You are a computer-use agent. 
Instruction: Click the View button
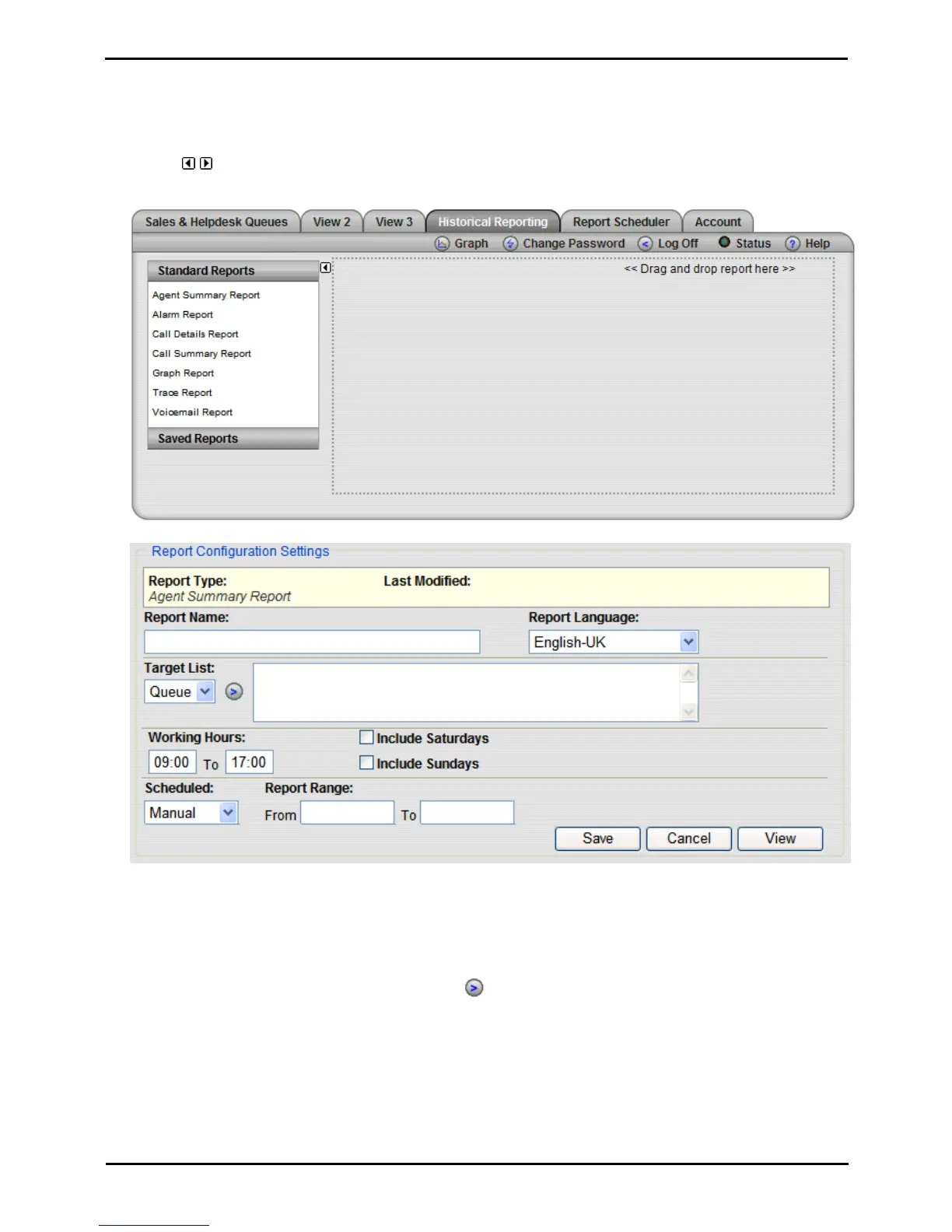[780, 838]
